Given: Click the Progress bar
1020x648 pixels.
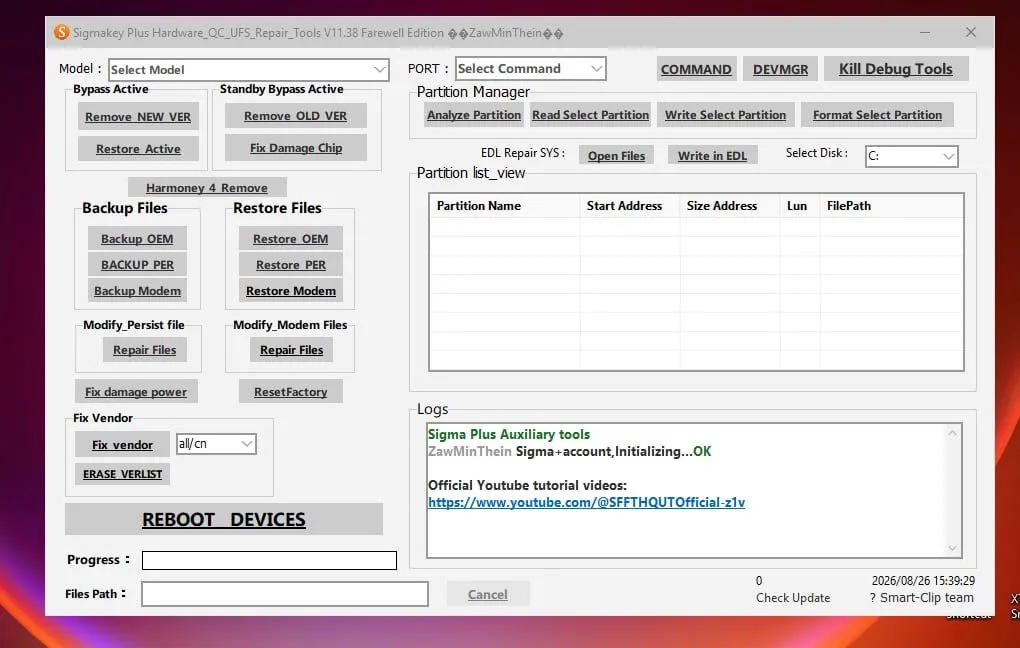Looking at the screenshot, I should pos(269,560).
